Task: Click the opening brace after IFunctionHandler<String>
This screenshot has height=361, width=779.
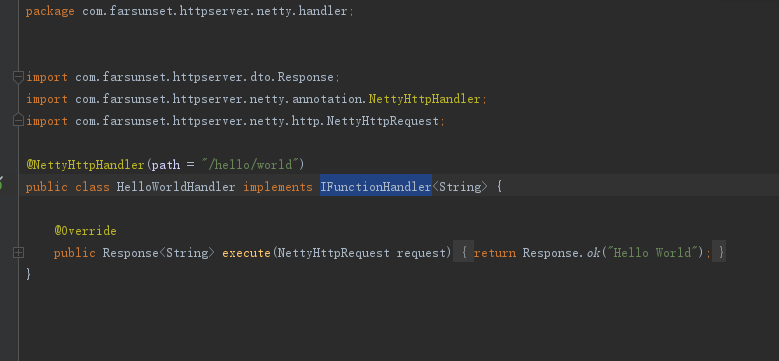Action: click(499, 187)
